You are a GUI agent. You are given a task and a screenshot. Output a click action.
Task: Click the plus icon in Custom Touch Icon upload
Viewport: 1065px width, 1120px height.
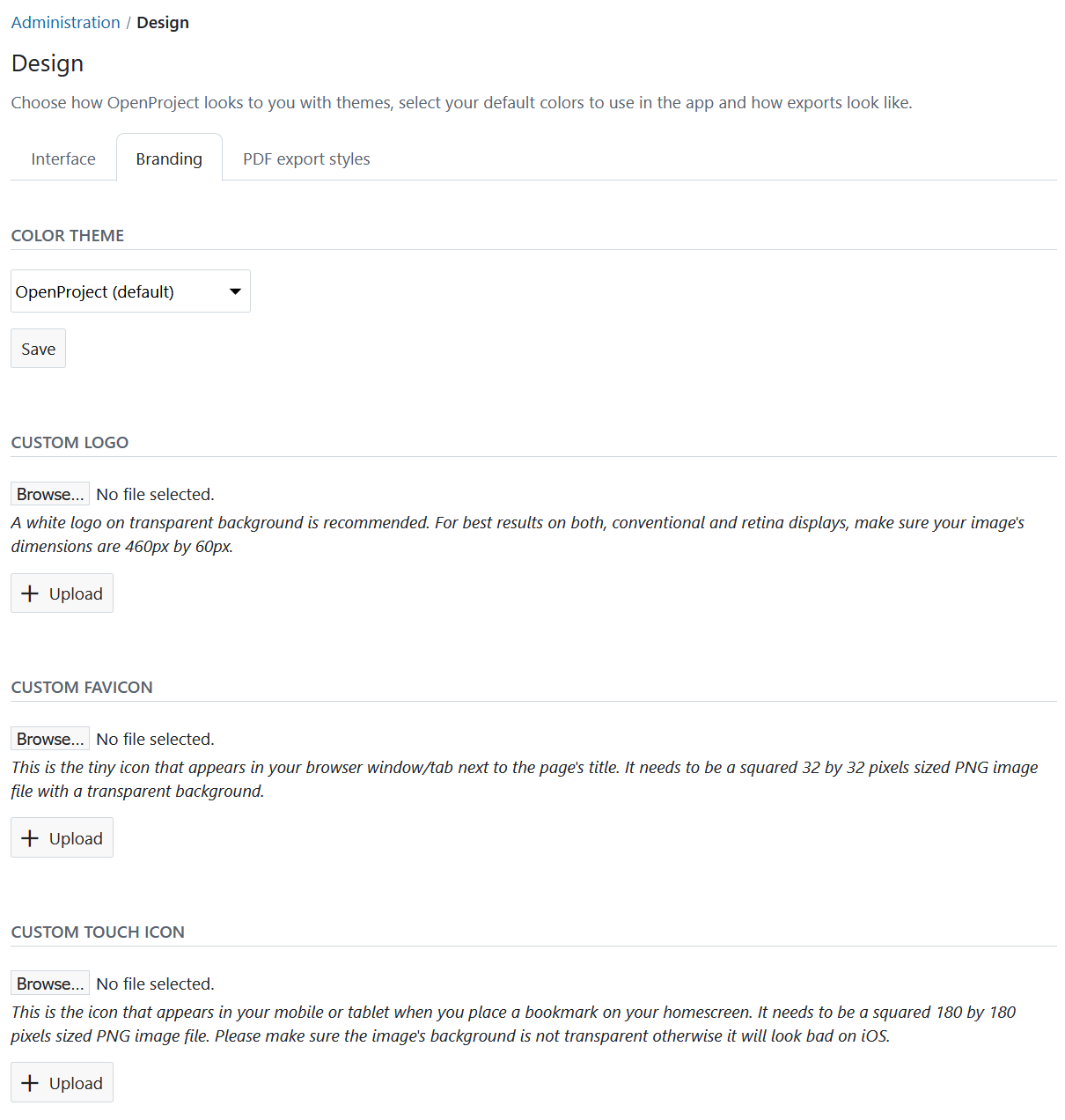point(30,1083)
